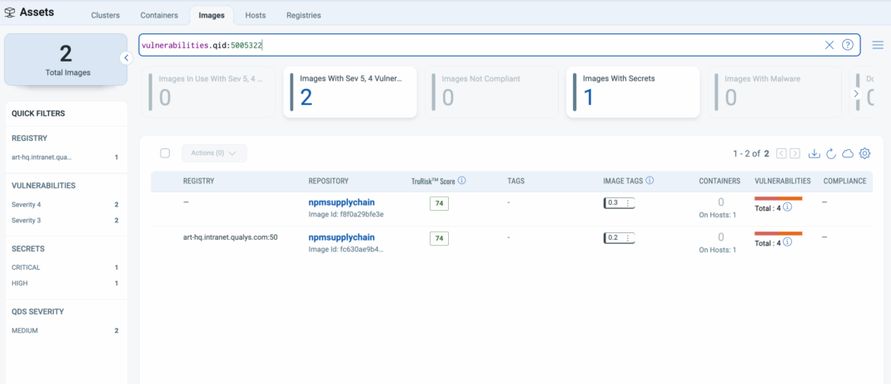Screen dimensions: 891x384
Task: Click TruRisk score 74 for image f8f0a29bfe3e
Action: 439,203
